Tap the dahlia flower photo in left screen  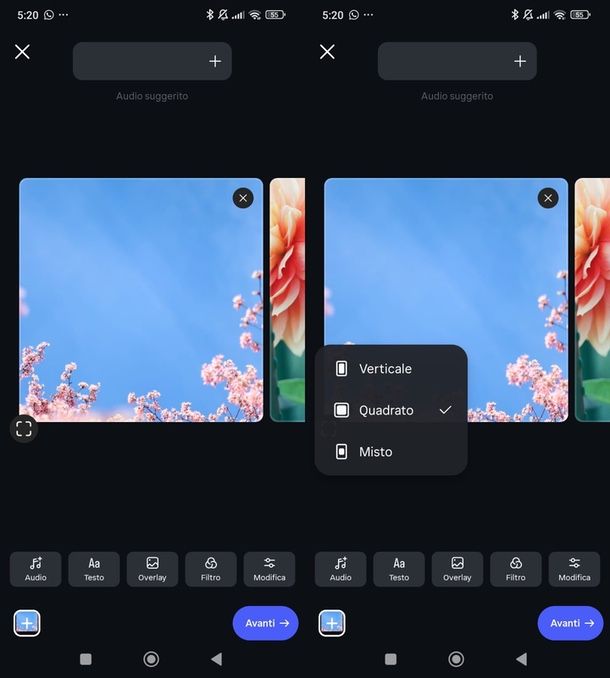[287, 300]
